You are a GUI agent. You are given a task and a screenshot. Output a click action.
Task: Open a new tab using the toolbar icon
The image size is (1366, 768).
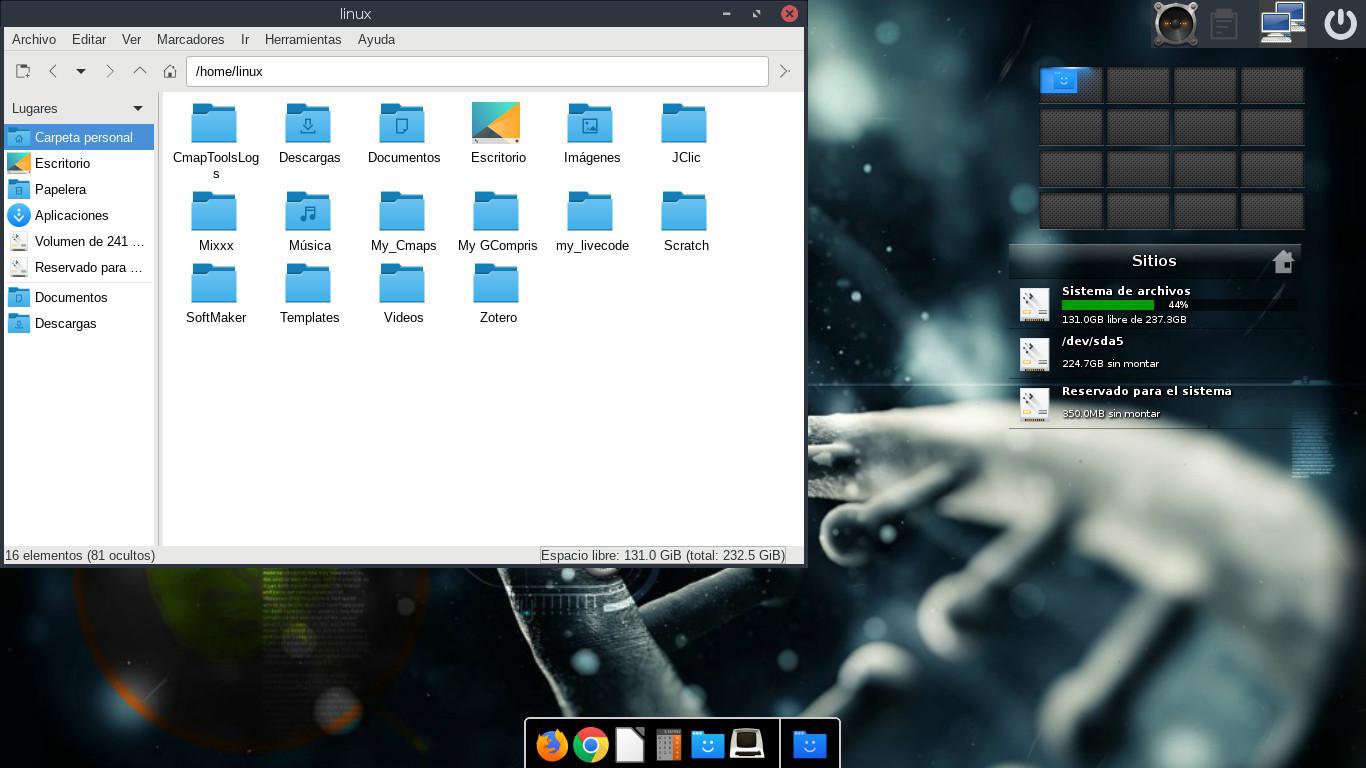[22, 71]
